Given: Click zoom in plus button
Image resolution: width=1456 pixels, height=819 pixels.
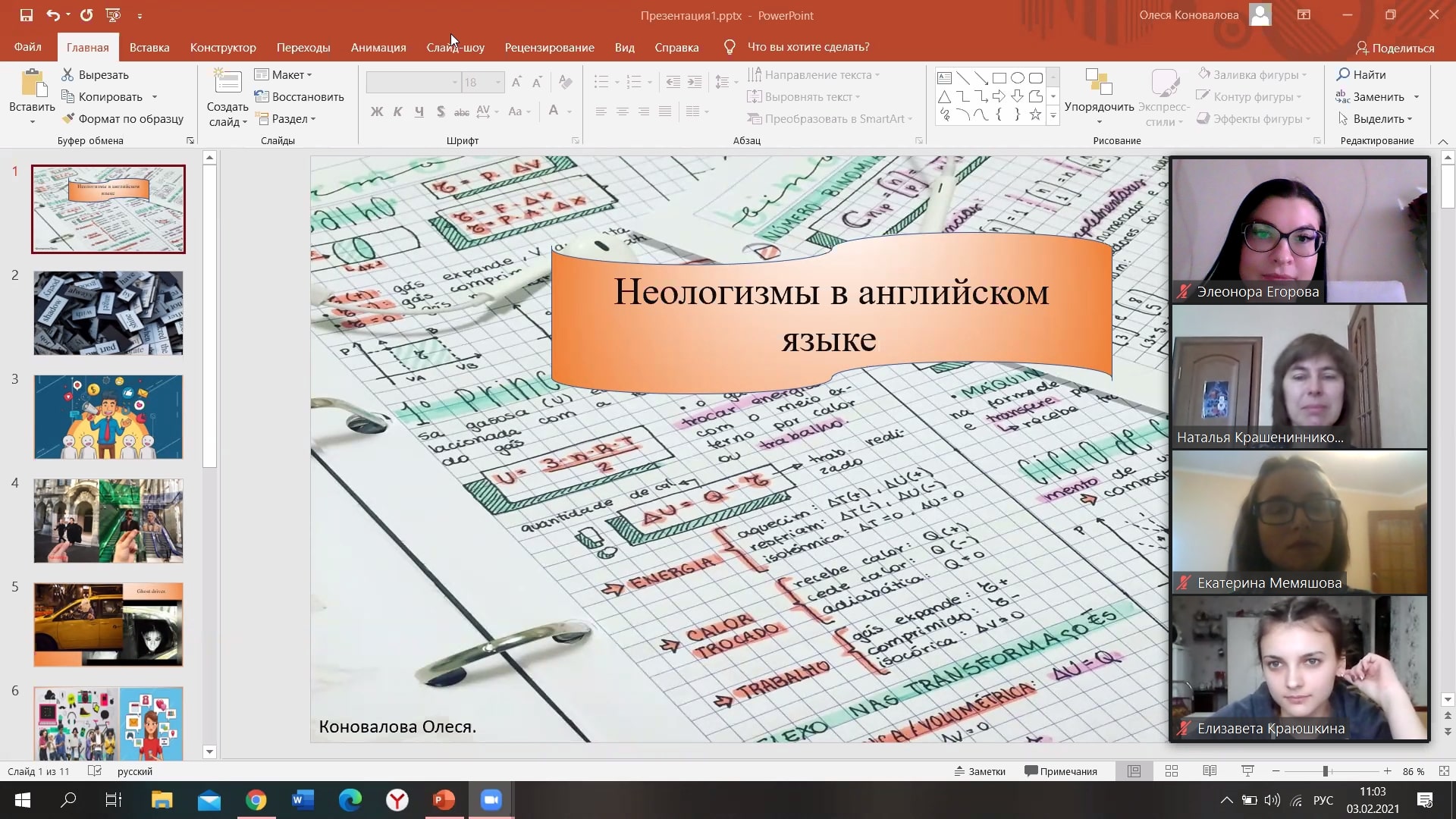Looking at the screenshot, I should point(1387,771).
